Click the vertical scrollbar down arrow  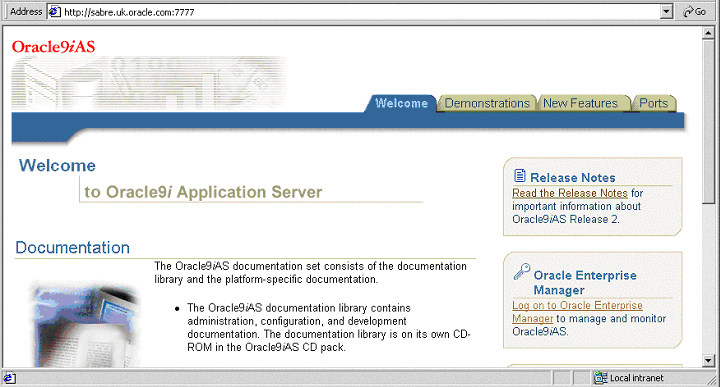(708, 361)
